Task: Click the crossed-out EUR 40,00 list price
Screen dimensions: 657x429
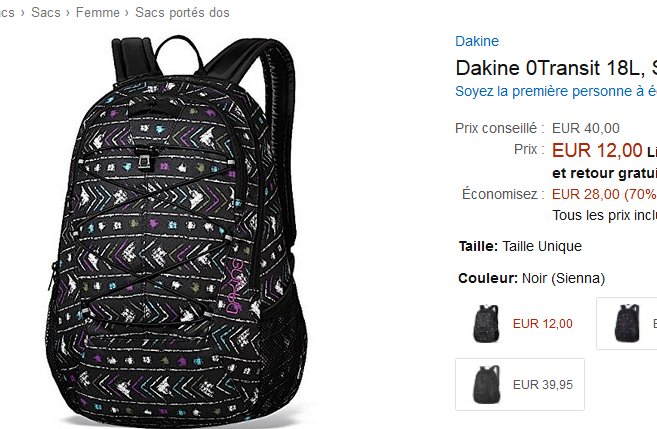Action: coord(586,128)
